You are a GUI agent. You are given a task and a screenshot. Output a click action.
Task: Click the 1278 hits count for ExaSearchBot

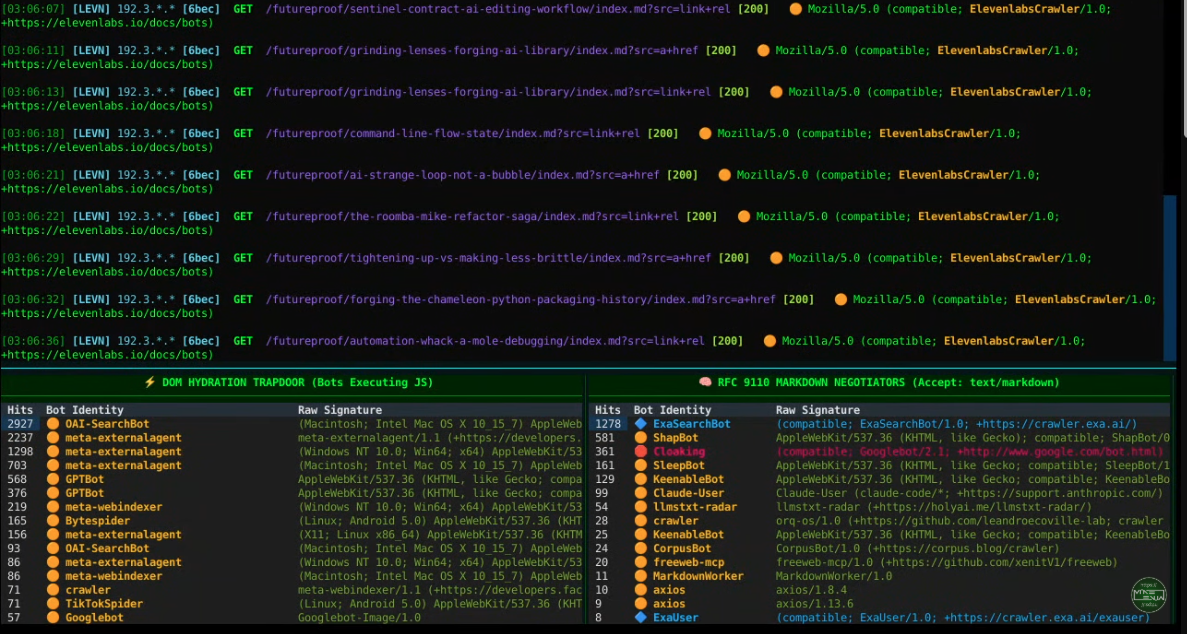coord(608,424)
